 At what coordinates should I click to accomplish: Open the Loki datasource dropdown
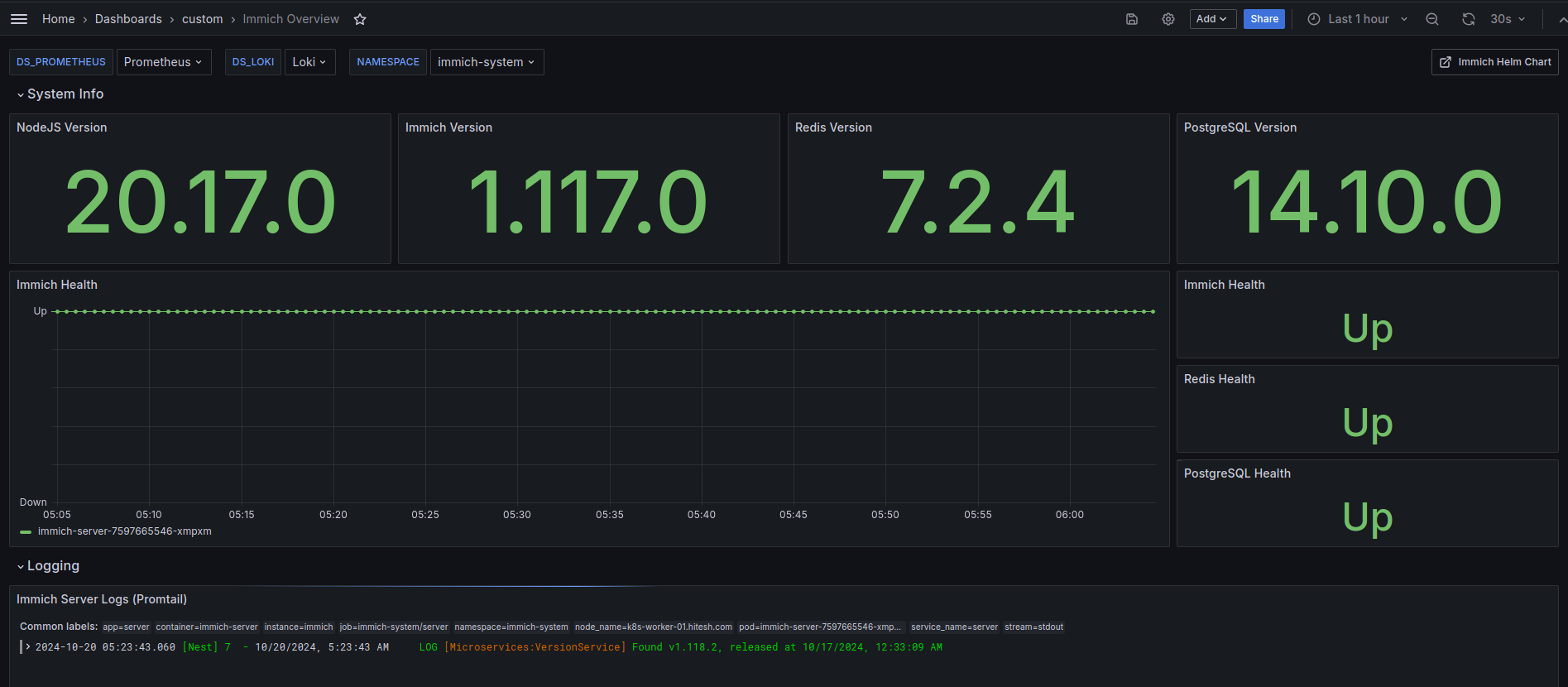pos(309,62)
